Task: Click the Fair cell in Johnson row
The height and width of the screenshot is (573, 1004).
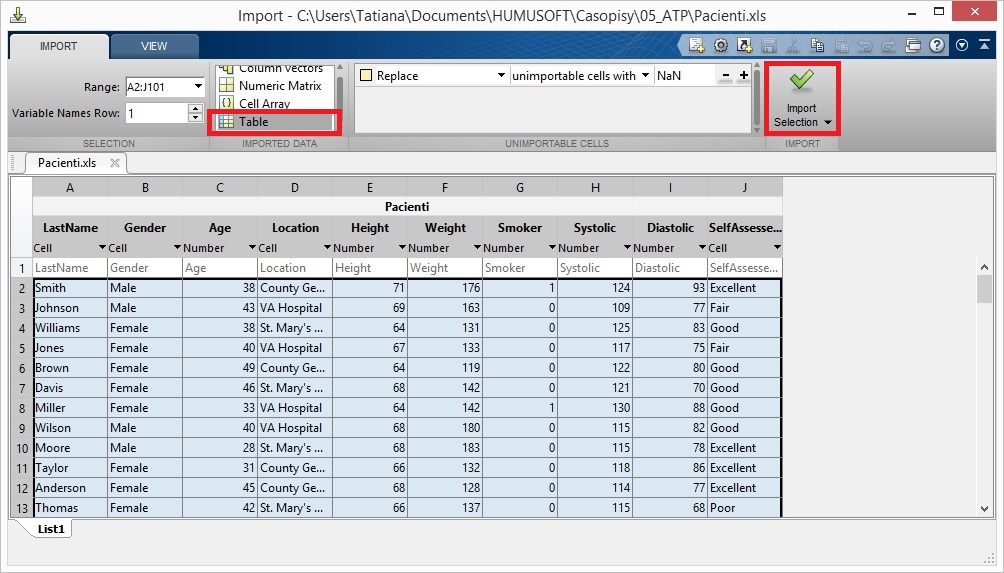Action: [745, 307]
